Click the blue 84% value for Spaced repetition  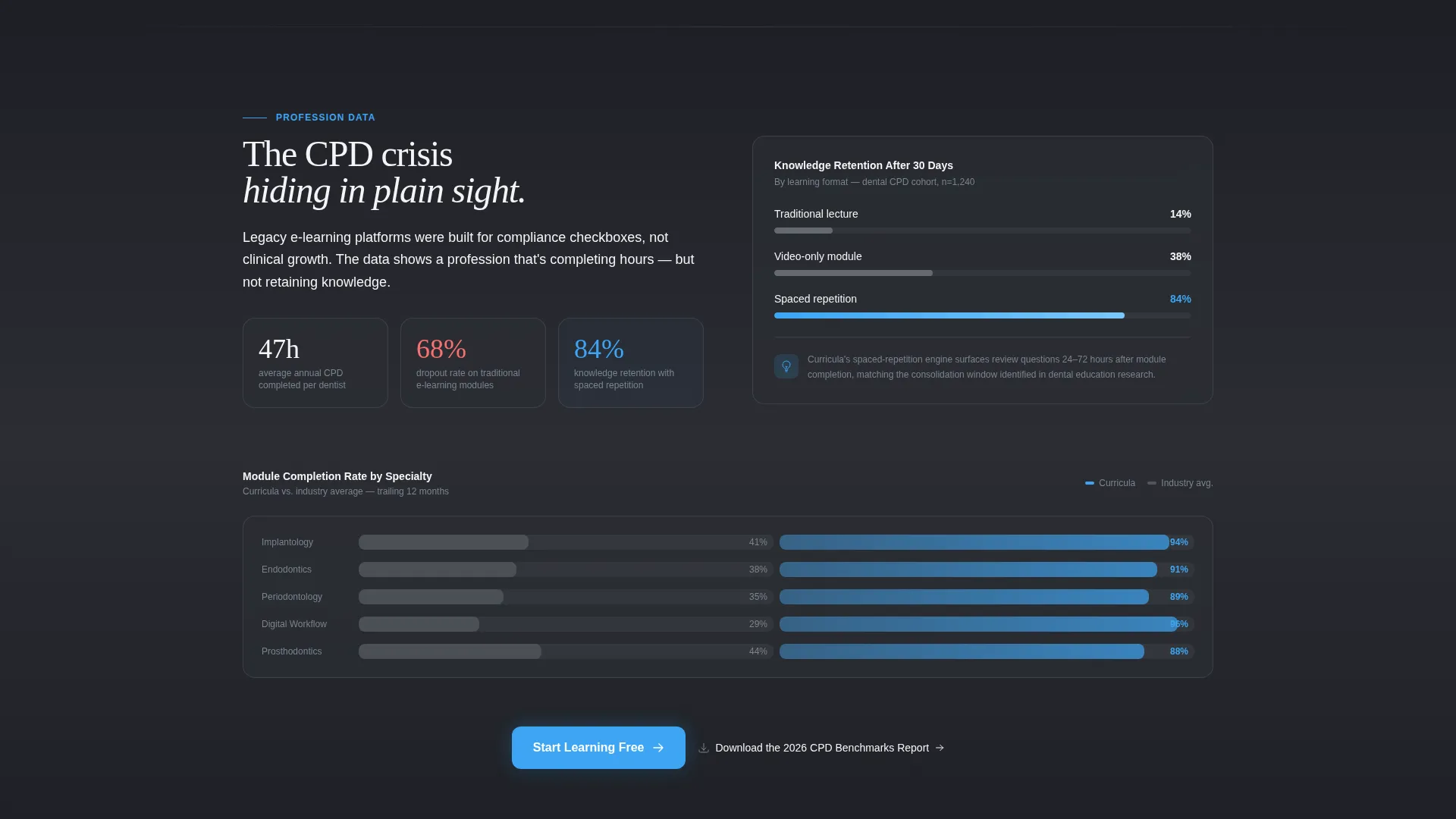1180,299
